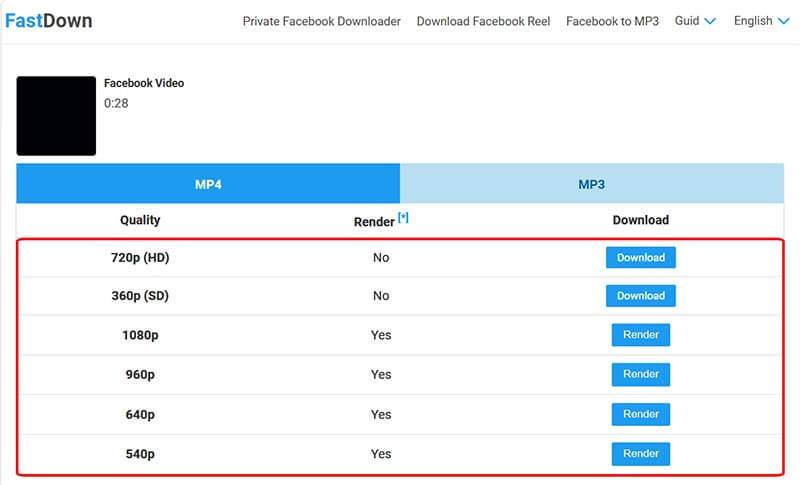Viewport: 800px width, 485px height.
Task: Click the black video thumbnail
Action: point(56,116)
